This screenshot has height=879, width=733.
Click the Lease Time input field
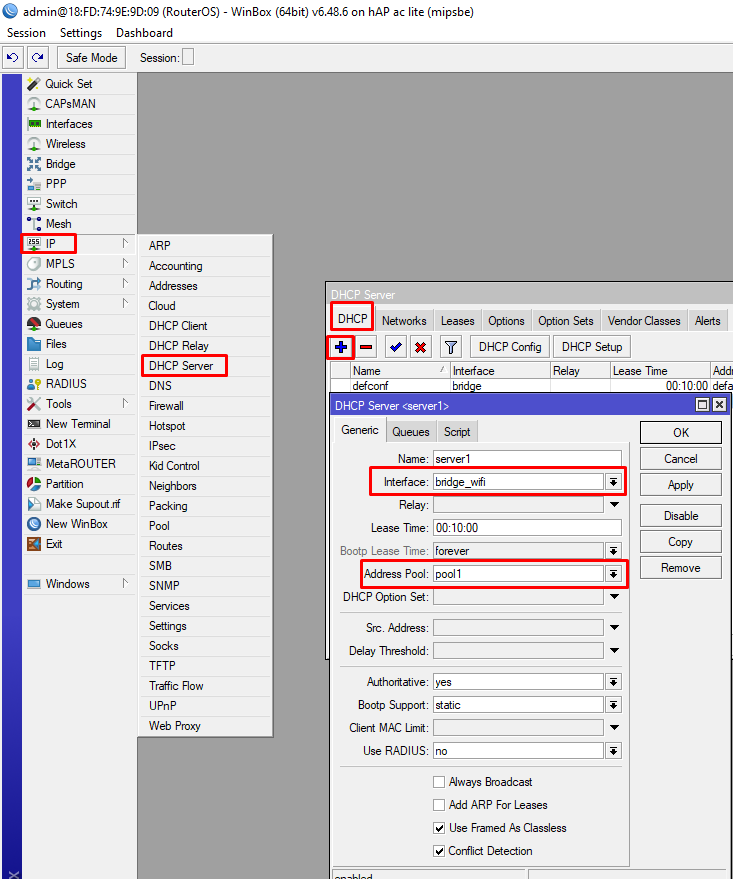tap(527, 528)
